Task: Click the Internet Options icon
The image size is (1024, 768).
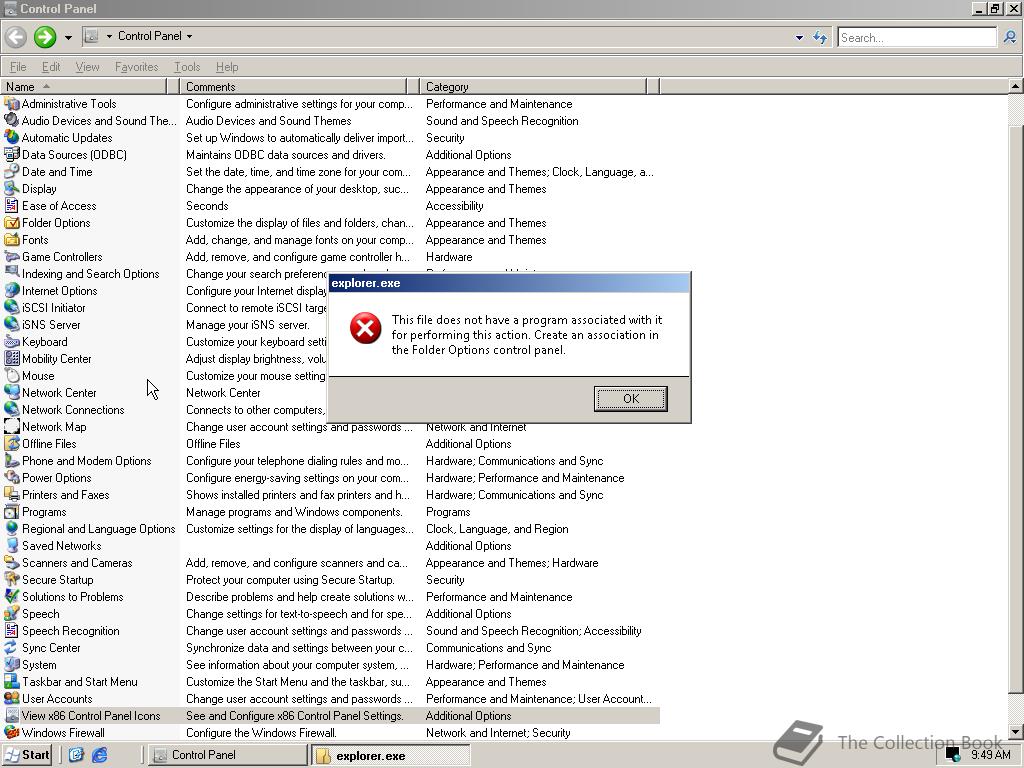Action: point(12,291)
